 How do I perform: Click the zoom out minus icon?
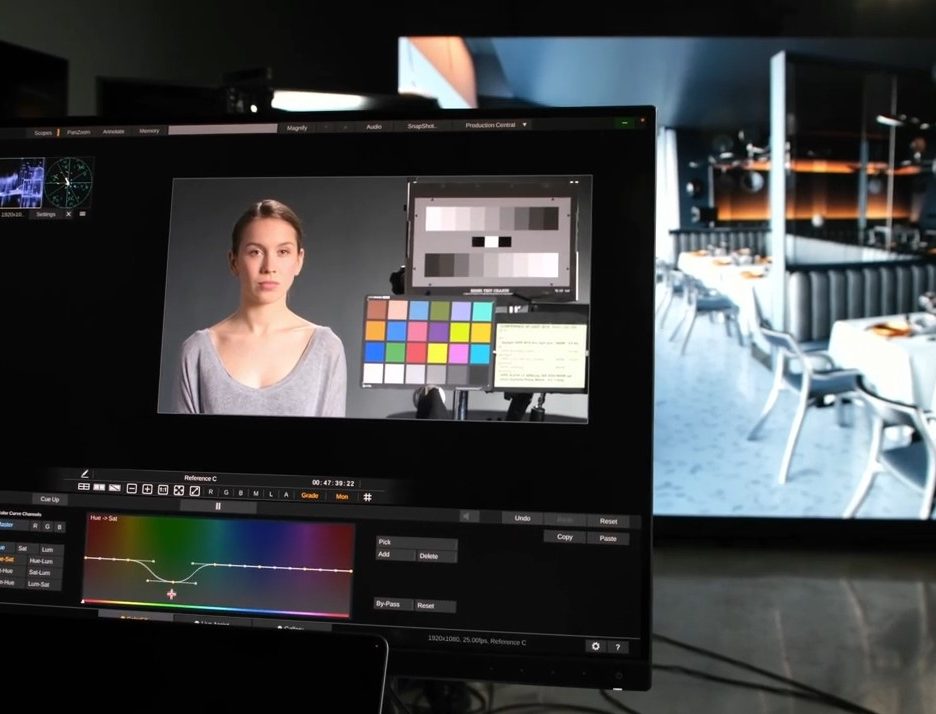pyautogui.click(x=131, y=489)
